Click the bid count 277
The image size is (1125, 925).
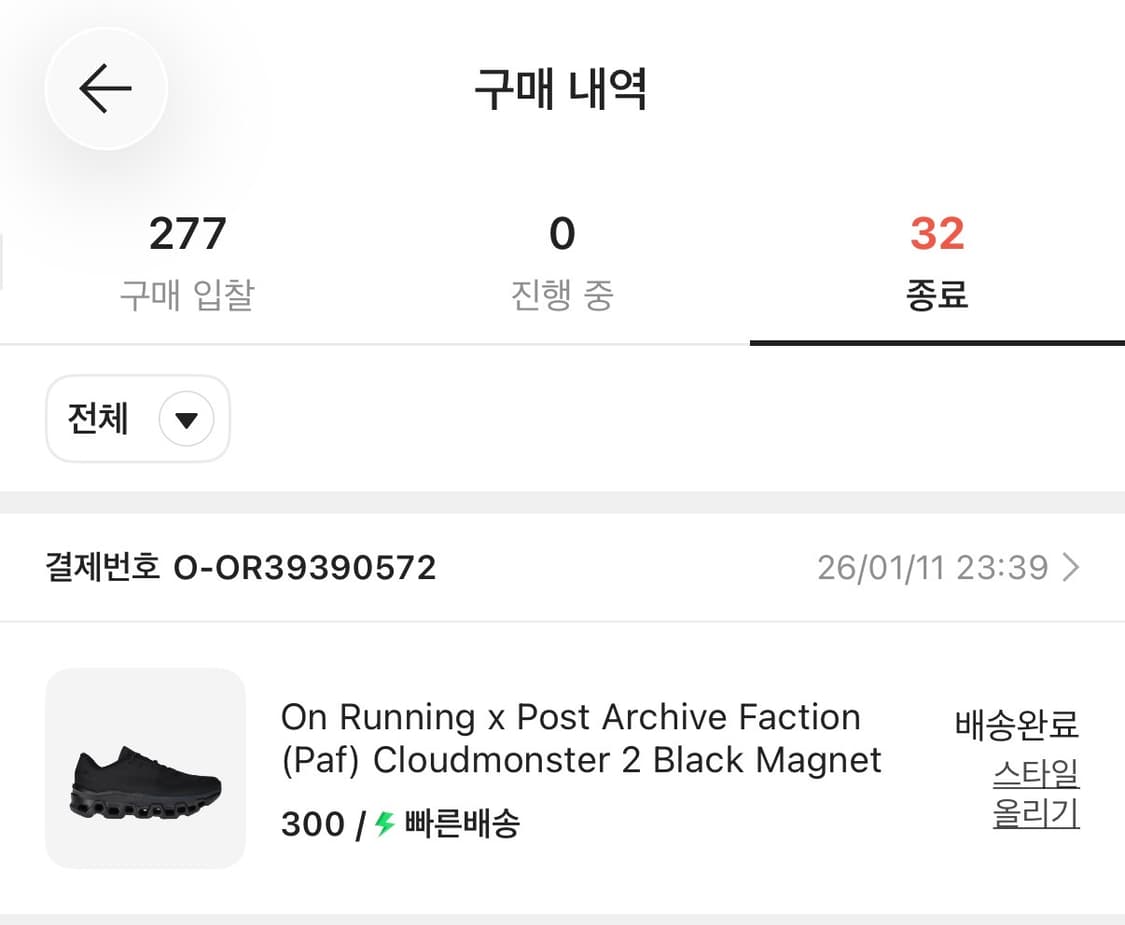(x=187, y=234)
